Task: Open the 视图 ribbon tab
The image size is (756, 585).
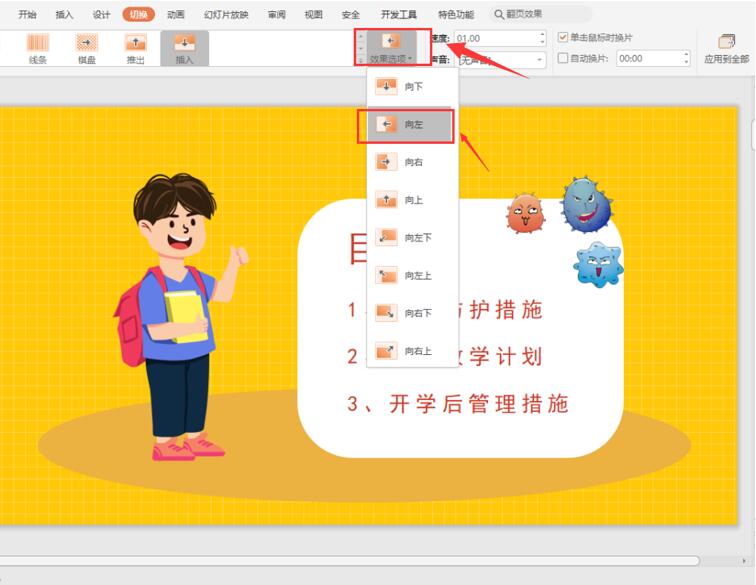Action: point(313,14)
